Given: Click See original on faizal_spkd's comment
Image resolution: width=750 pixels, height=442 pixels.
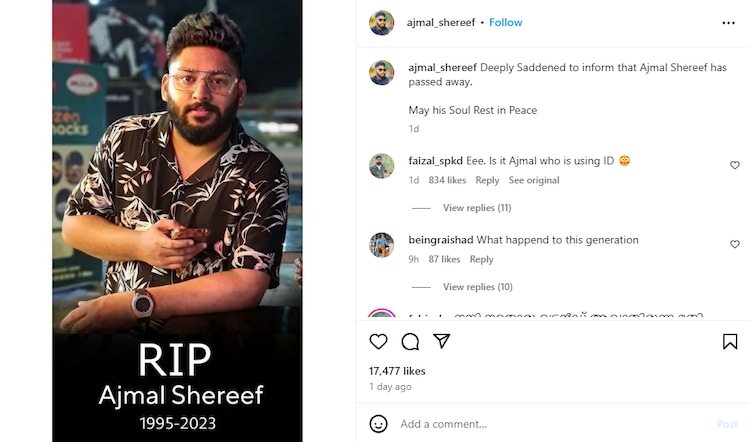Looking at the screenshot, I should click(x=534, y=180).
